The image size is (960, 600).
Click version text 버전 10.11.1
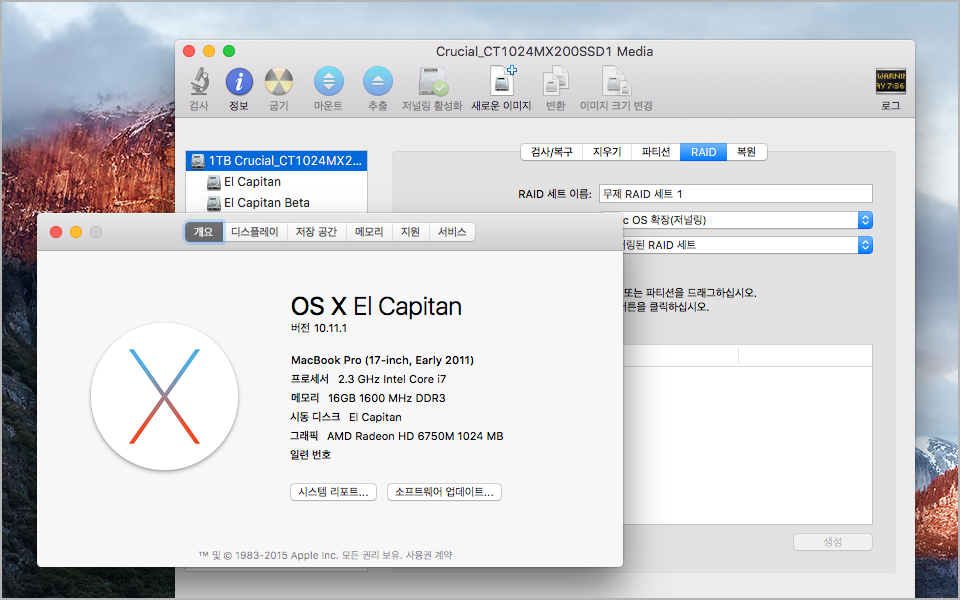pyautogui.click(x=318, y=328)
